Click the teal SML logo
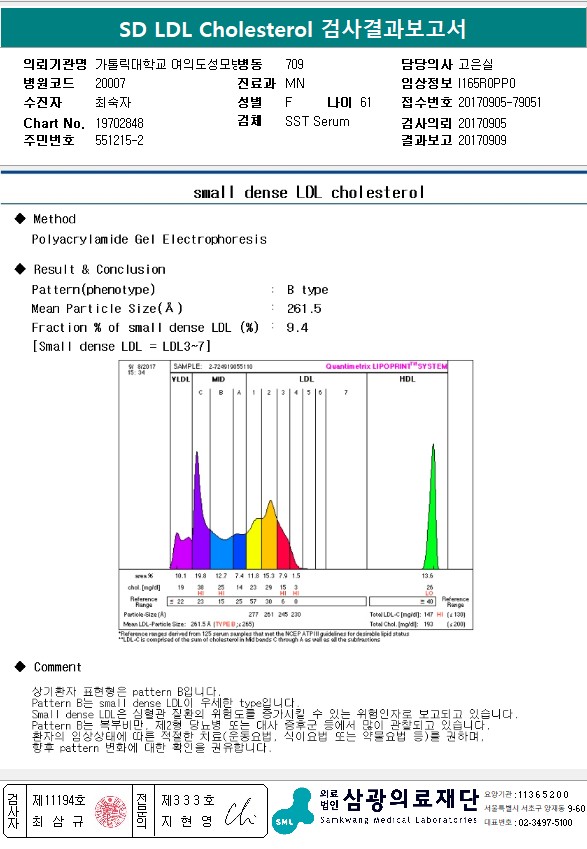Screen dimensions: 587x849 292,811
